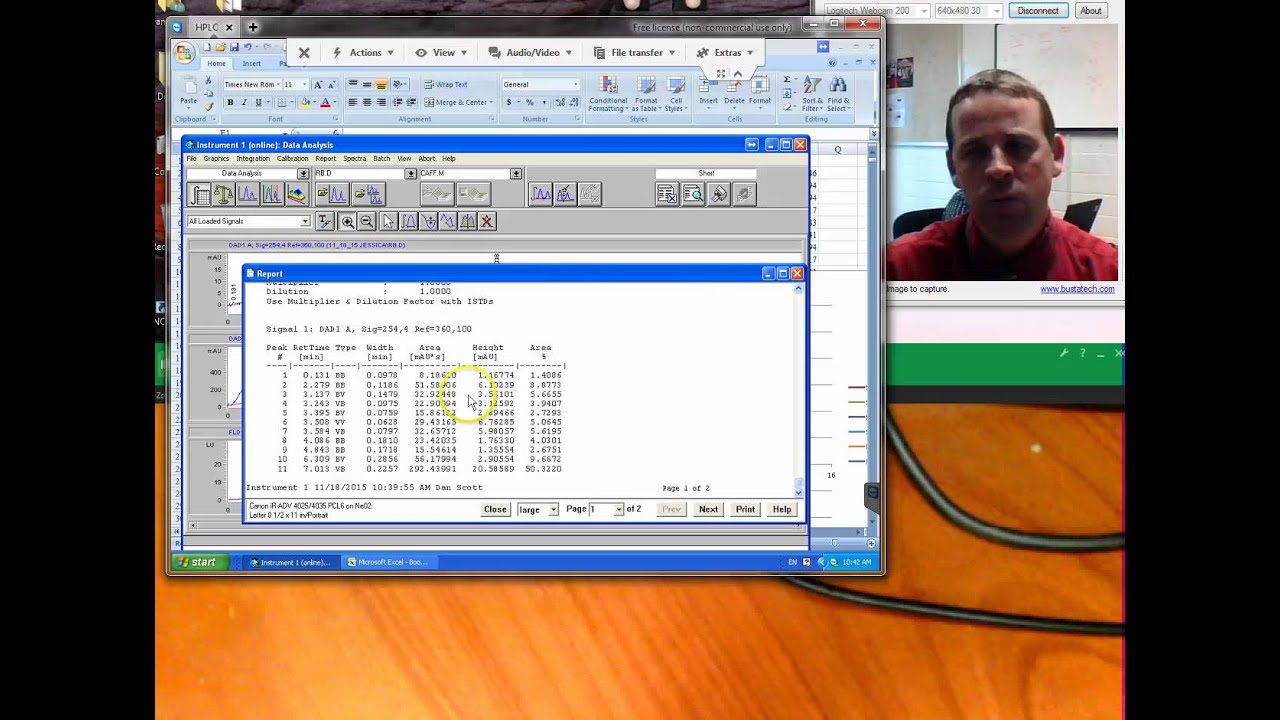Expand the Data Analysis view dropdown

click(303, 174)
